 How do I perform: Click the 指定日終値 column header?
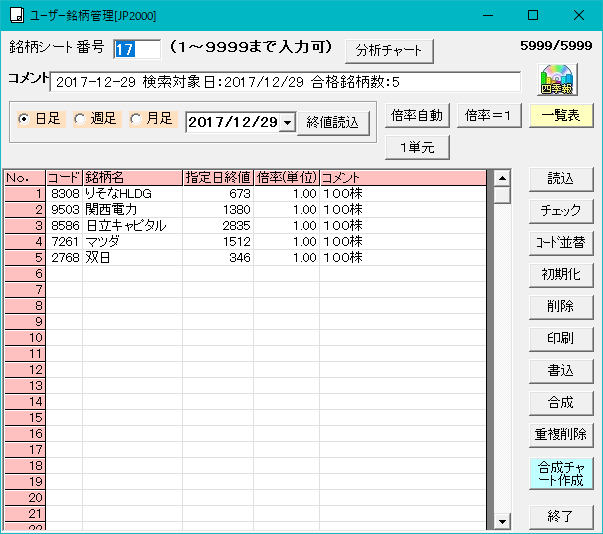[217, 177]
